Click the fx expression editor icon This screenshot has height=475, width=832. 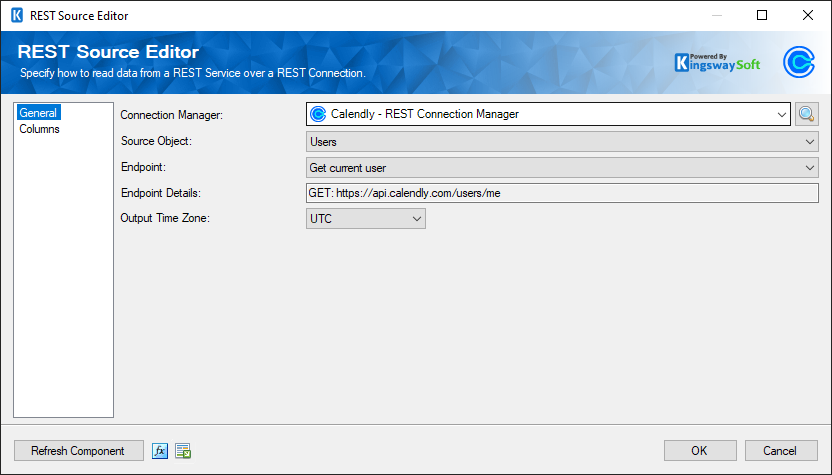(x=160, y=451)
